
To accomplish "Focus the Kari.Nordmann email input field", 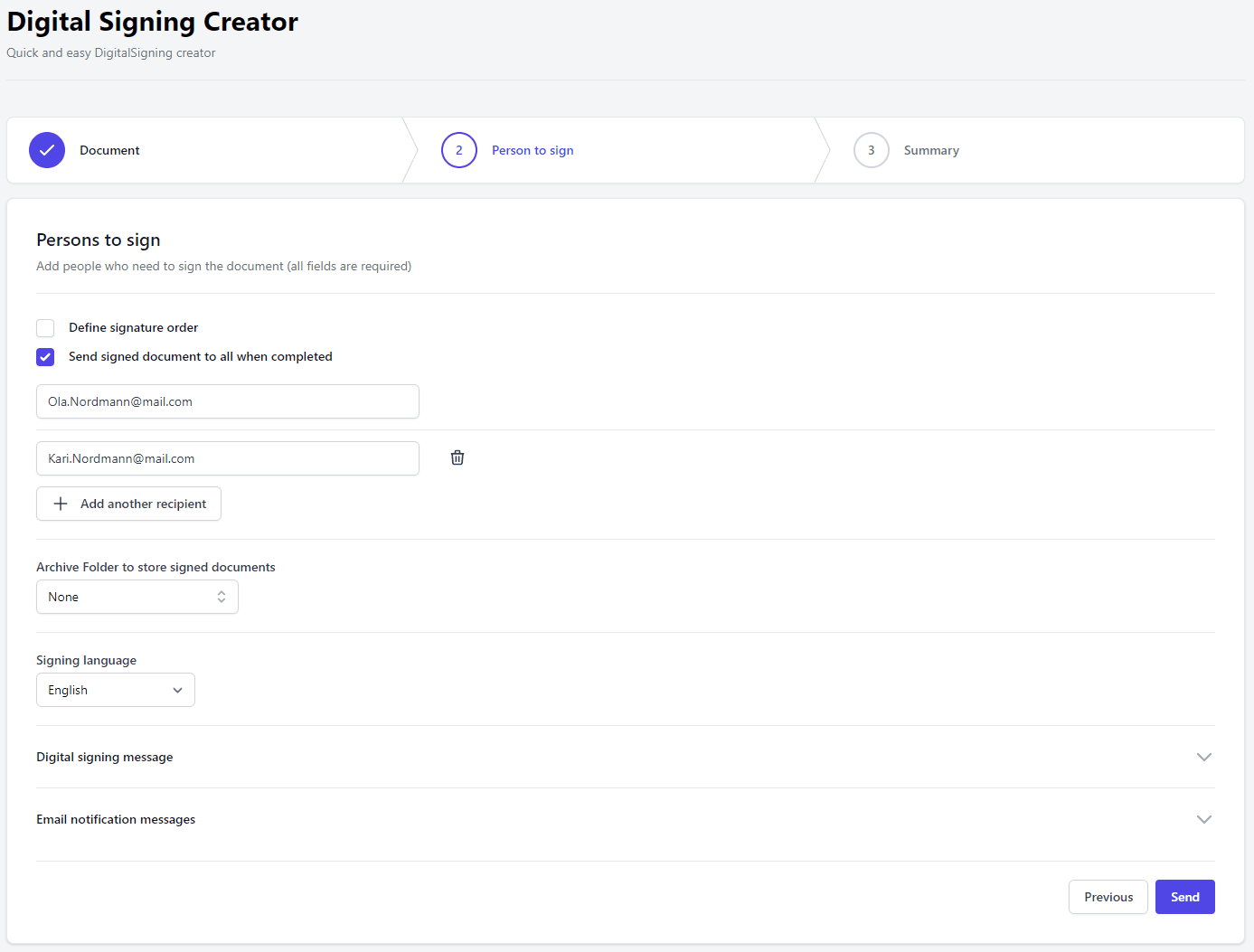I will pyautogui.click(x=228, y=458).
